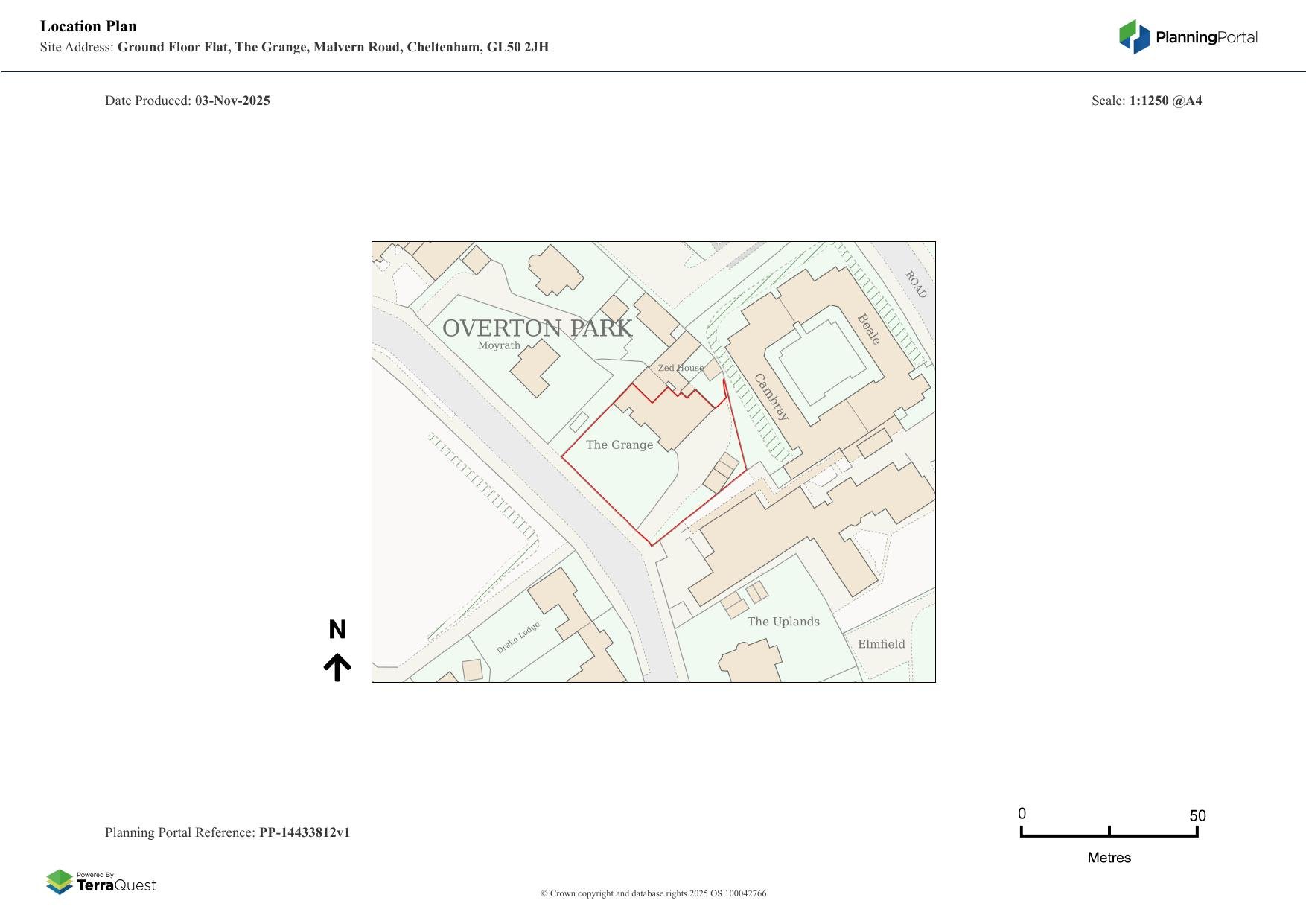Click the date produced 03-Nov-2025

(232, 101)
